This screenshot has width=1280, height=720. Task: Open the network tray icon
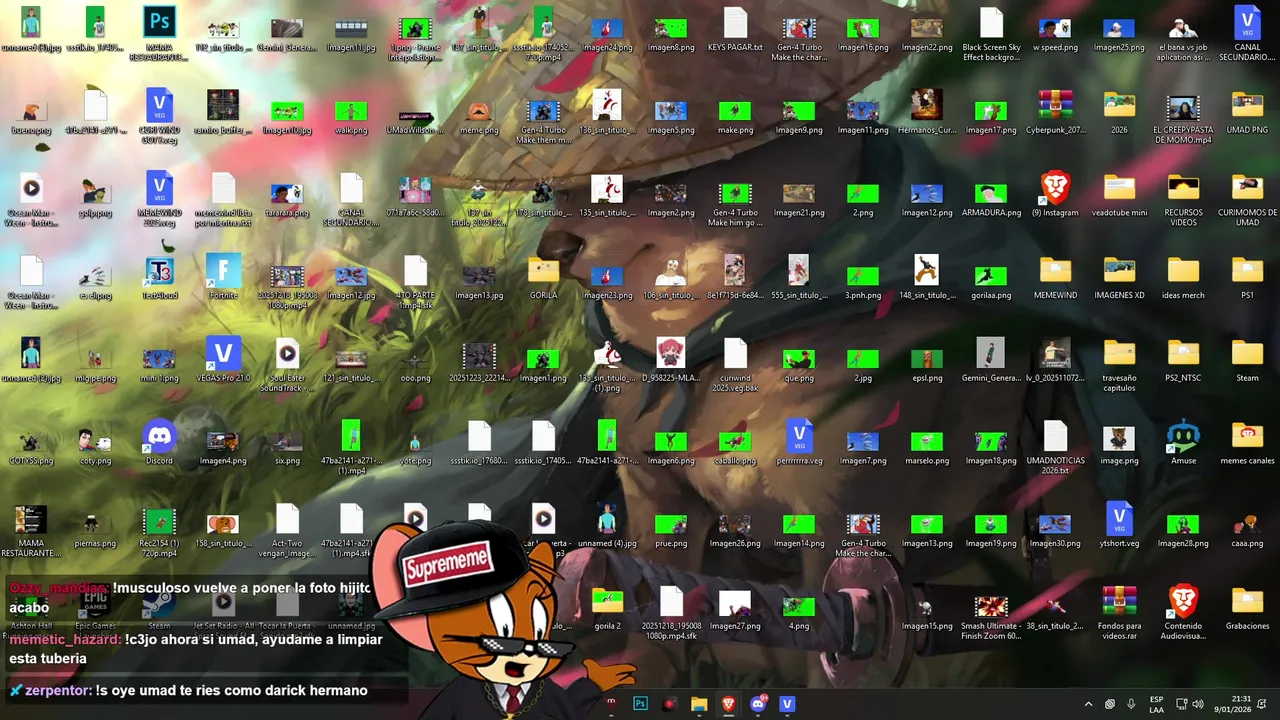1181,704
